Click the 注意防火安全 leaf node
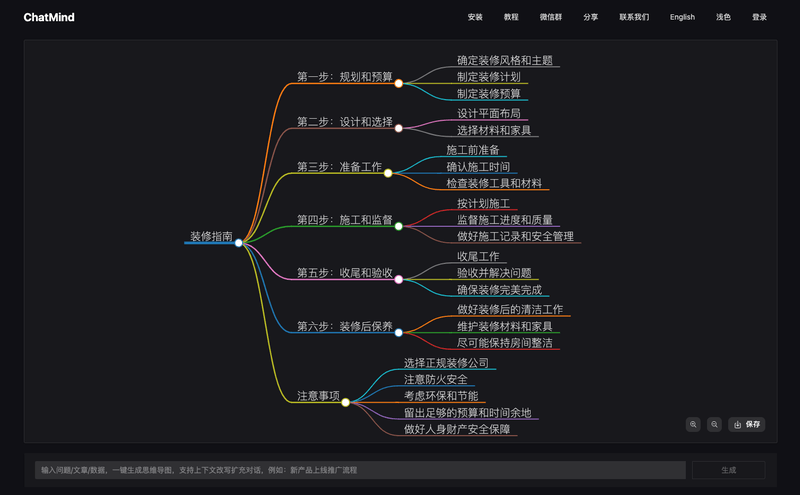800x495 pixels. tap(436, 379)
